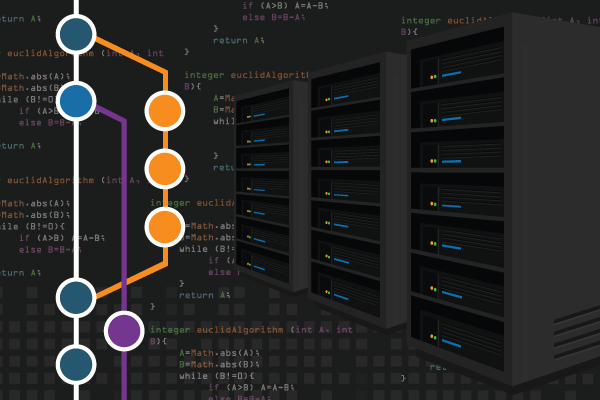
Task: Select the bright blue commit node
Action: [x=76, y=101]
